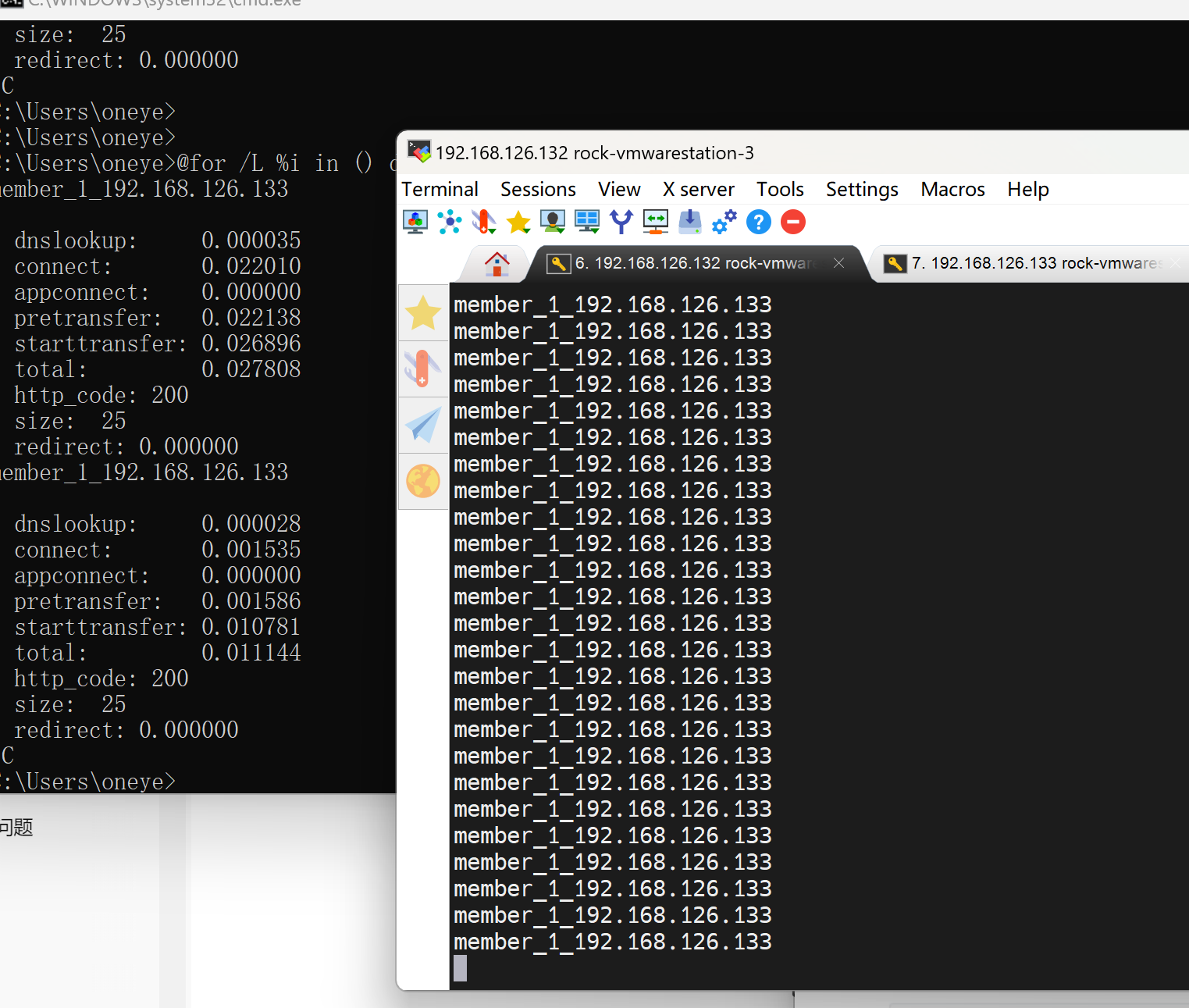
Task: Expand the Tools swiss-knife toolbar dropdown
Action: [484, 223]
